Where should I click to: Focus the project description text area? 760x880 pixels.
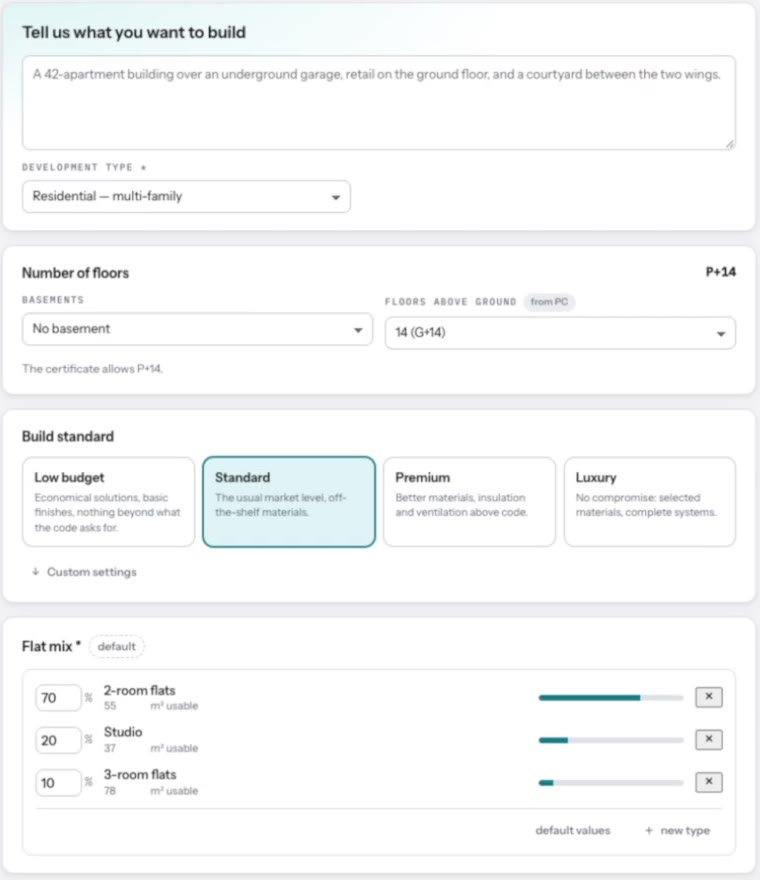point(379,103)
